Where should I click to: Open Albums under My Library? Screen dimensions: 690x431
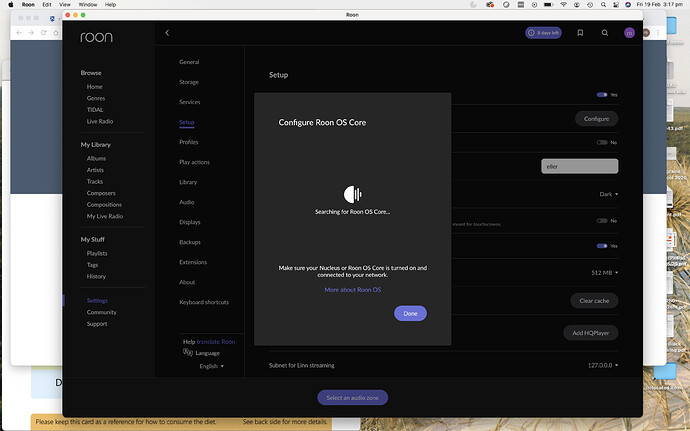point(96,158)
